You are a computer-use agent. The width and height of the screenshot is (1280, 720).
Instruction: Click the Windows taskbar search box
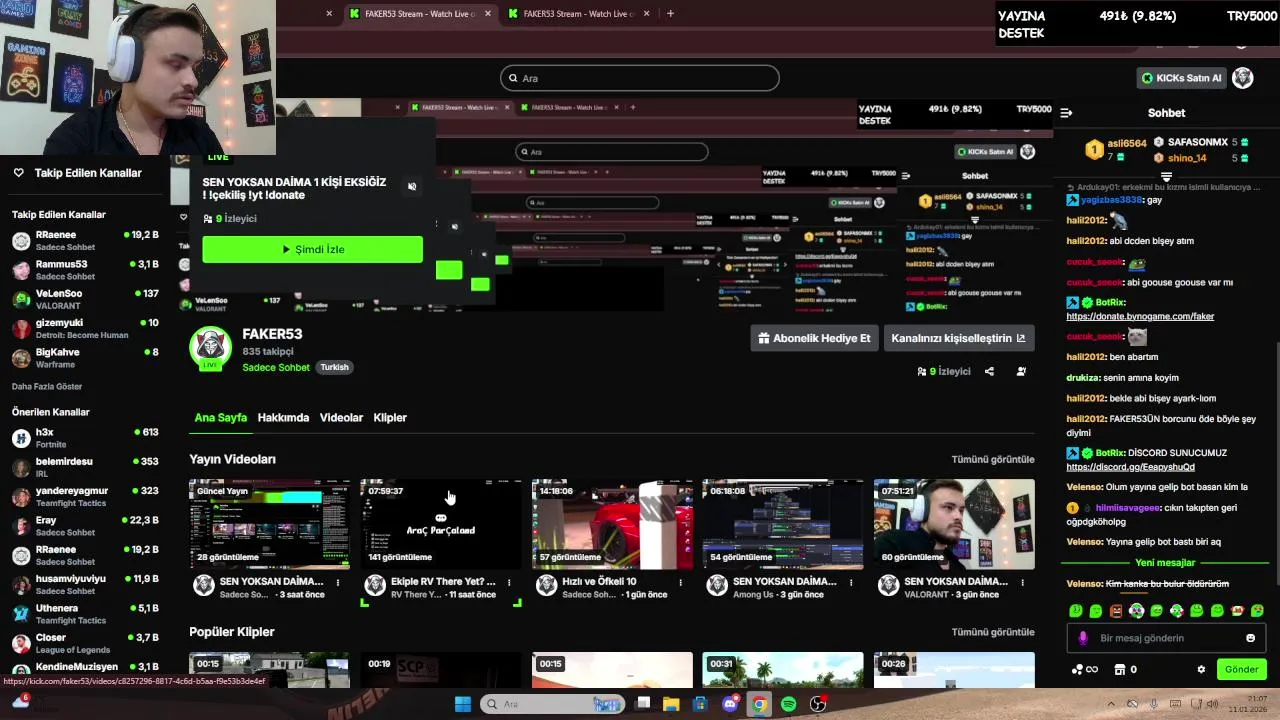click(553, 704)
